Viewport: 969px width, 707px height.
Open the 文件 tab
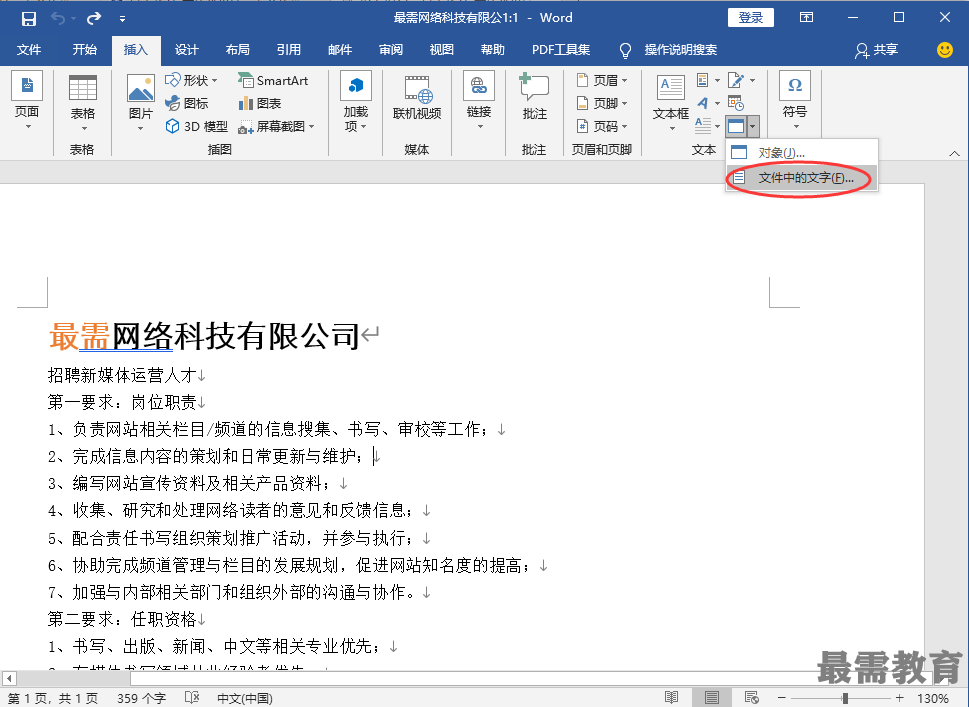29,50
